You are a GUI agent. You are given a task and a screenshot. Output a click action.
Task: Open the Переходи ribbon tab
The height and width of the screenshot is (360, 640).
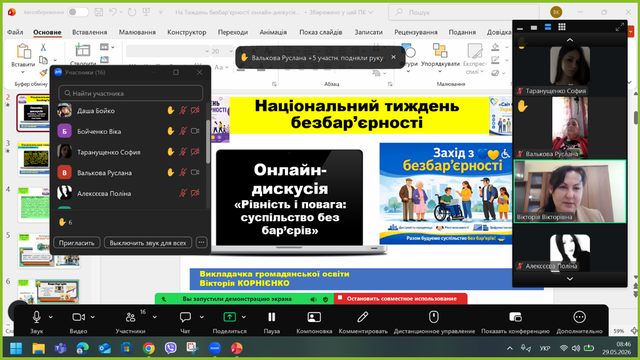(x=233, y=32)
